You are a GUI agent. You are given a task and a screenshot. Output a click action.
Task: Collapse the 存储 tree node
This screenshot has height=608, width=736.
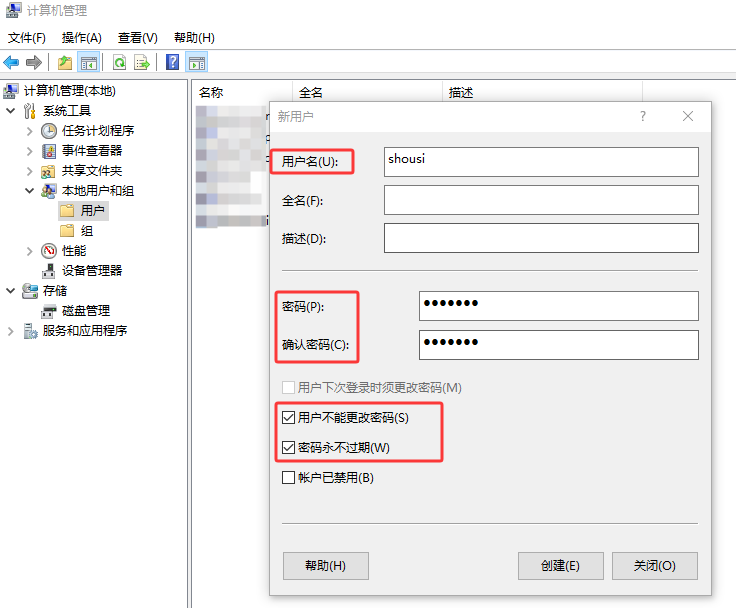coord(11,291)
